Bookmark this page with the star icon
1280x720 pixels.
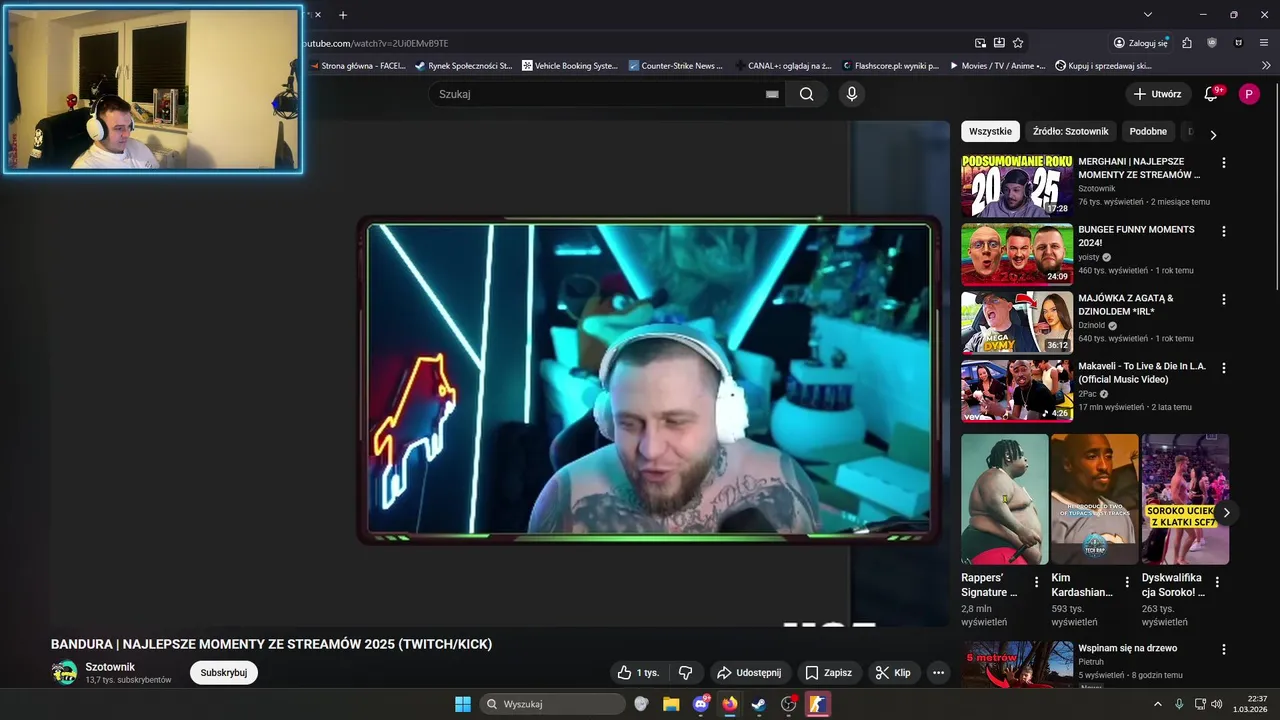1018,43
